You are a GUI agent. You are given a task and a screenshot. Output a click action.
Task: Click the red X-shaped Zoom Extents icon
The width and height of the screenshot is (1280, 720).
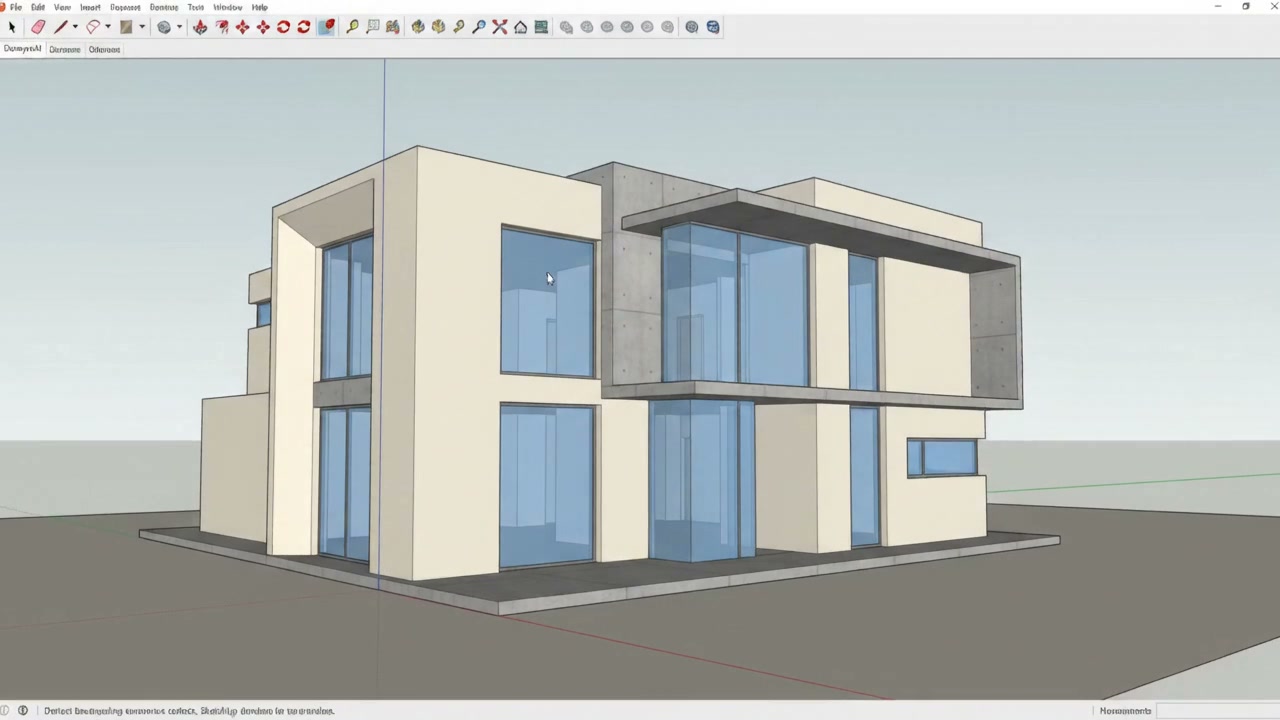[x=500, y=27]
